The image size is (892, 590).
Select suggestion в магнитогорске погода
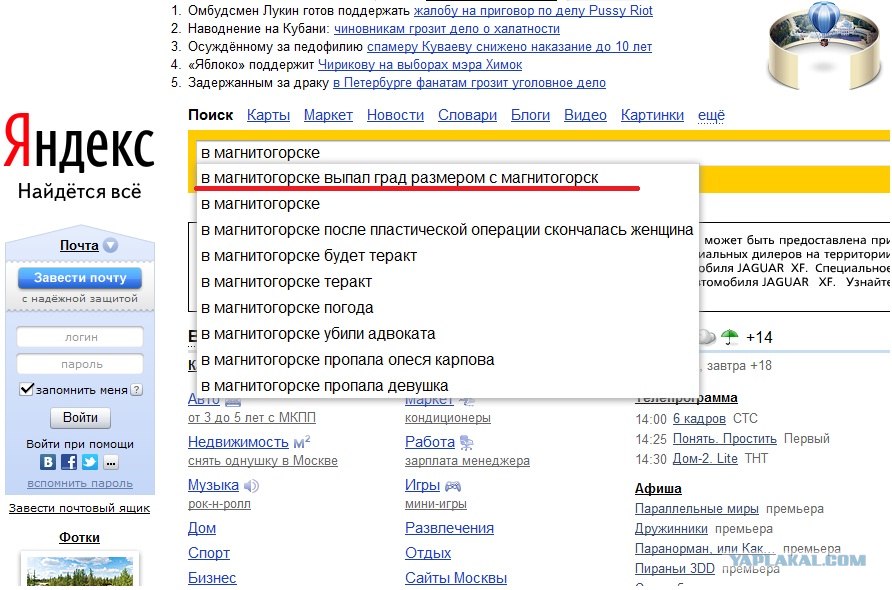click(x=447, y=308)
